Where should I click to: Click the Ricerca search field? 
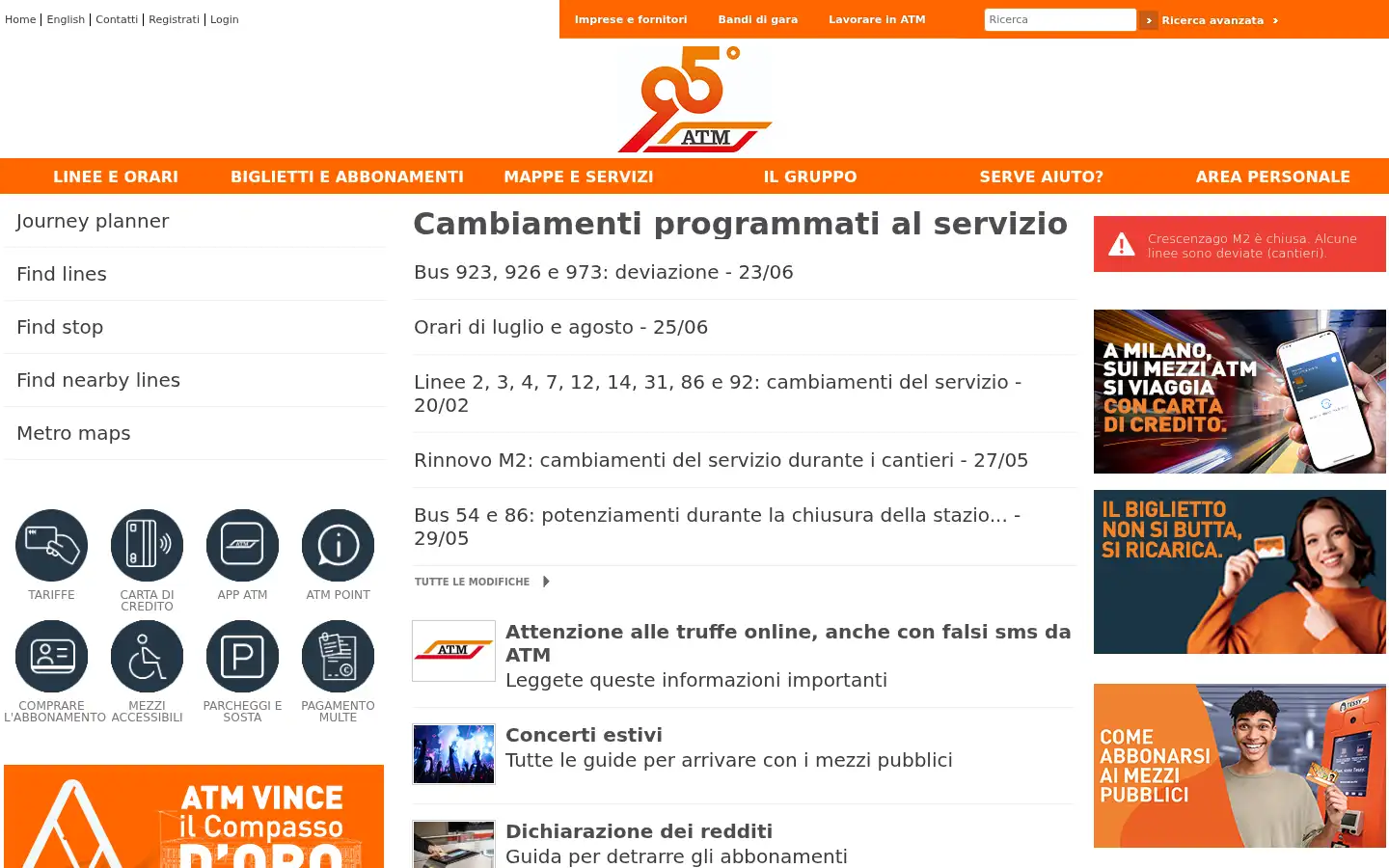pos(1060,19)
